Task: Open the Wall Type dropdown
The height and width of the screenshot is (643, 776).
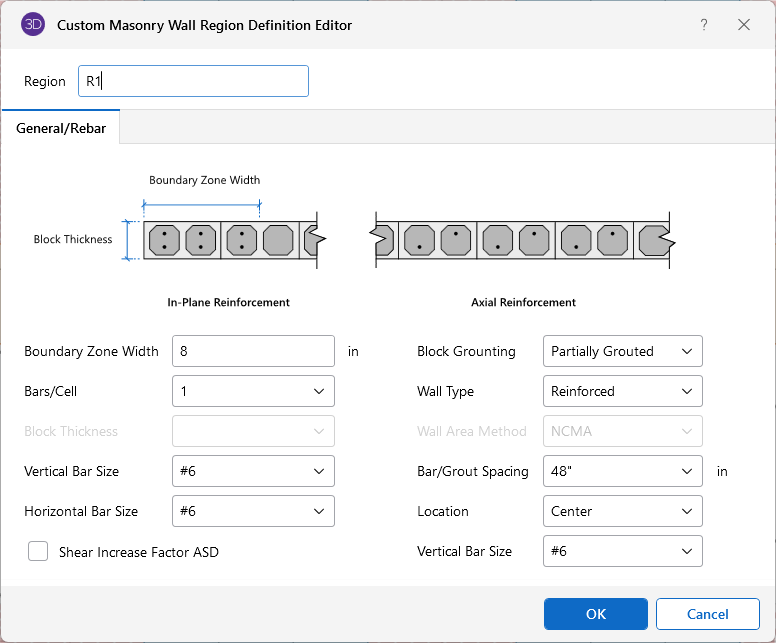Action: tap(622, 391)
